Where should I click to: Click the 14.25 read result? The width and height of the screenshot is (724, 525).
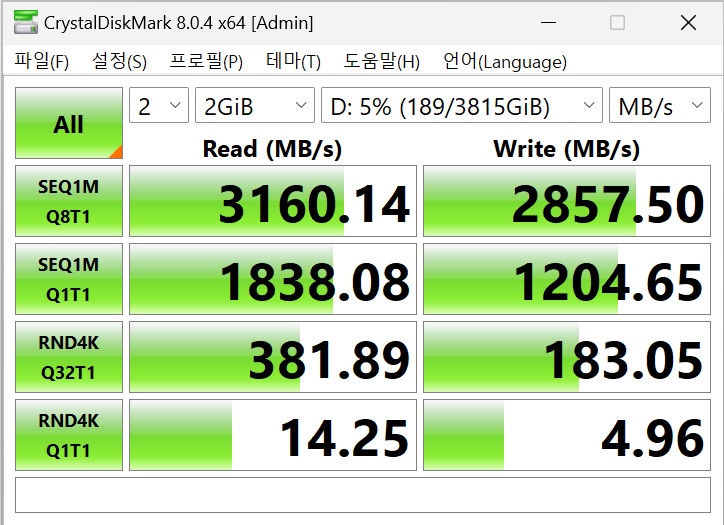273,435
